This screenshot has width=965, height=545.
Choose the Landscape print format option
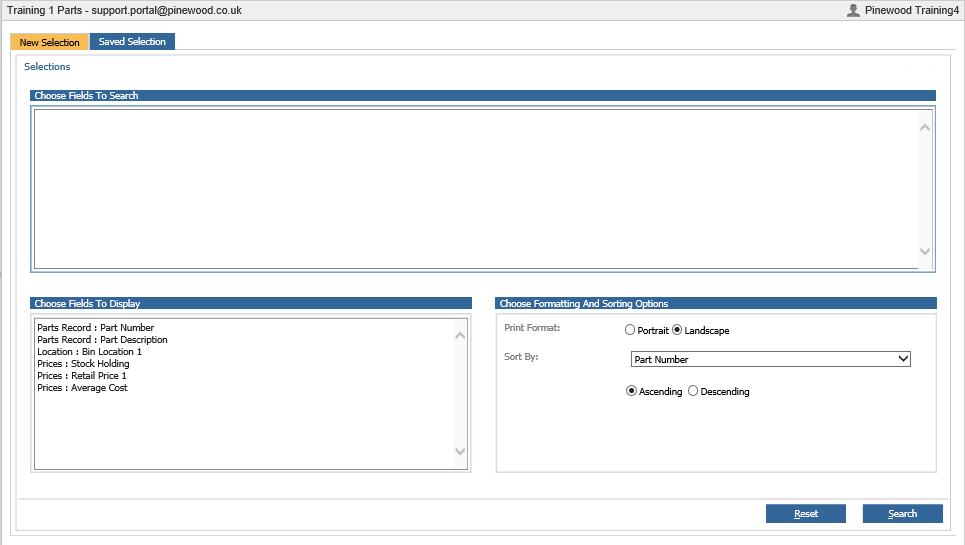tap(677, 330)
